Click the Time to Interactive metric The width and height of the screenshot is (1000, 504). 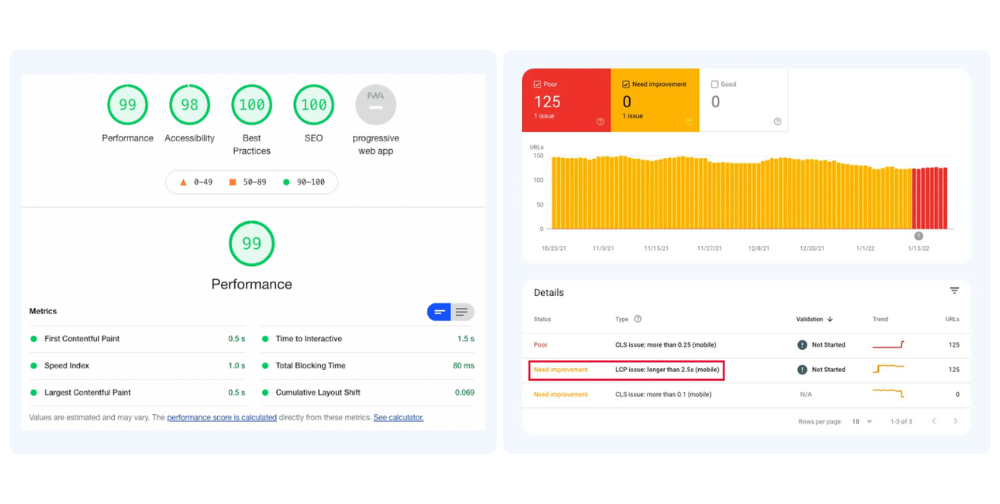point(368,339)
